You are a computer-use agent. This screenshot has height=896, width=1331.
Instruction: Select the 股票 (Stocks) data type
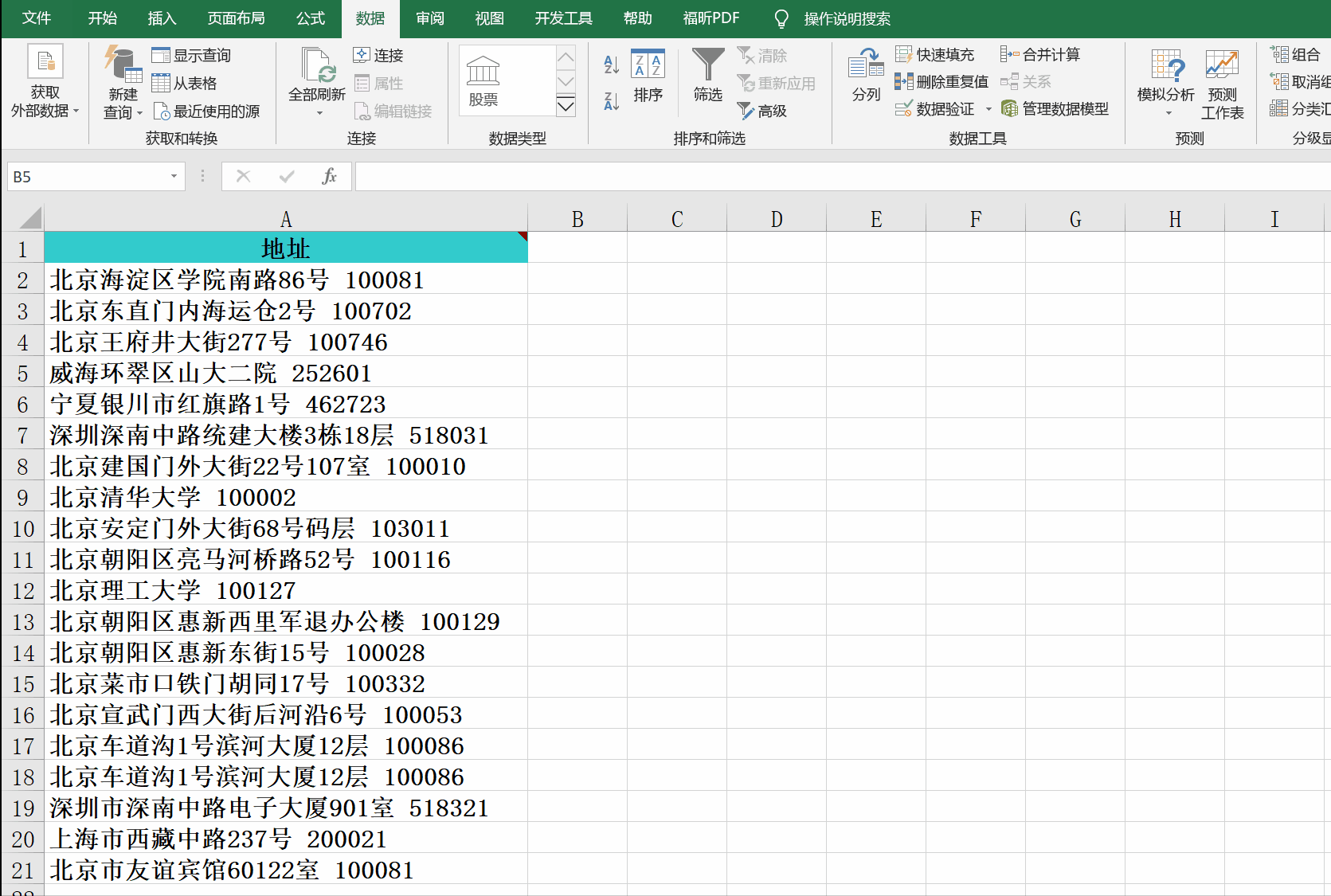(483, 81)
